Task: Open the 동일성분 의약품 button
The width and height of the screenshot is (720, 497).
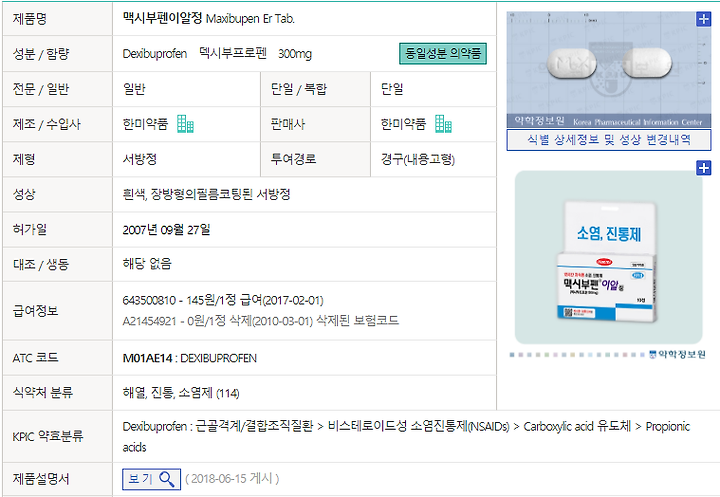Action: [x=443, y=54]
